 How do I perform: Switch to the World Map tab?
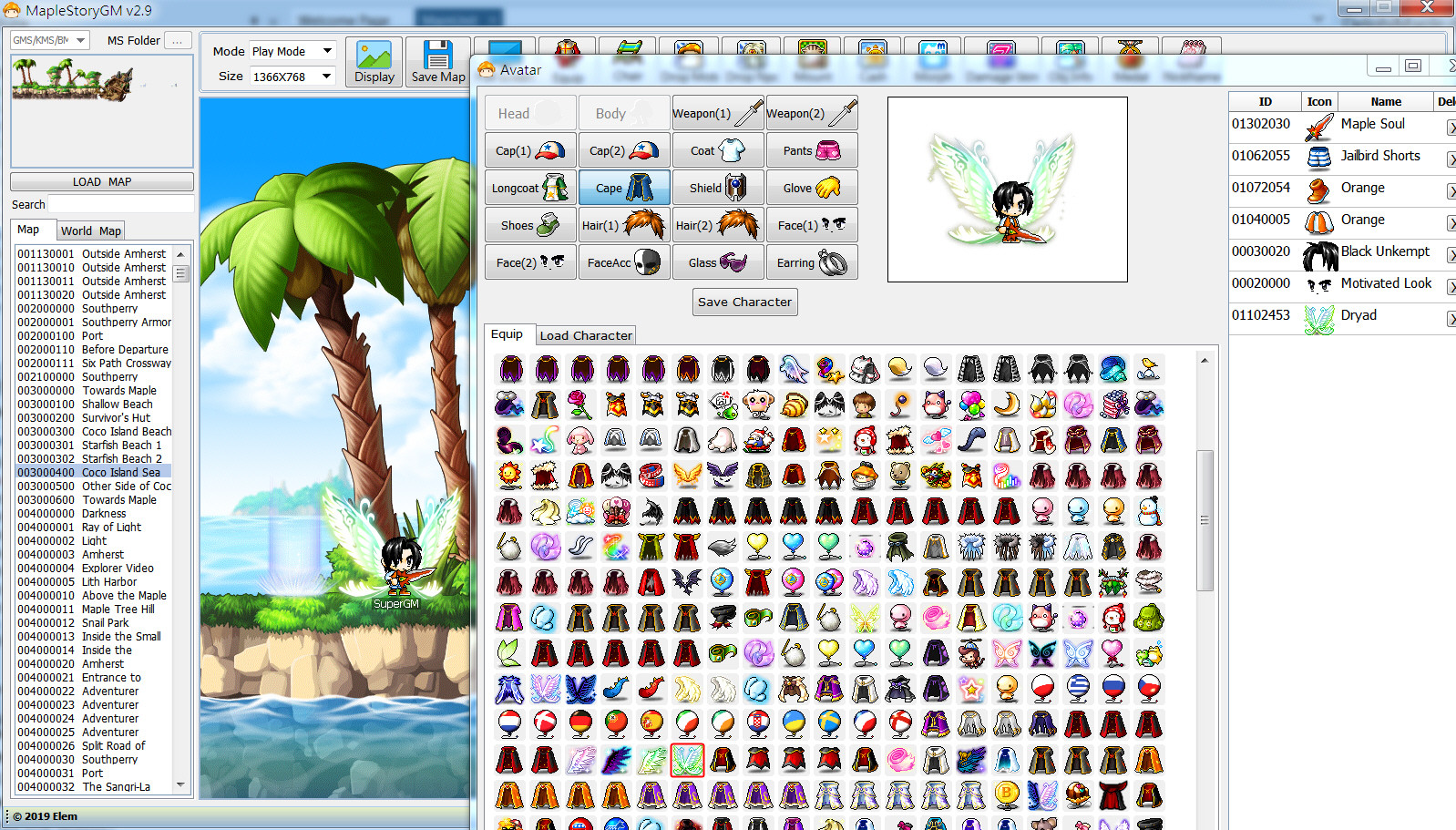(91, 231)
